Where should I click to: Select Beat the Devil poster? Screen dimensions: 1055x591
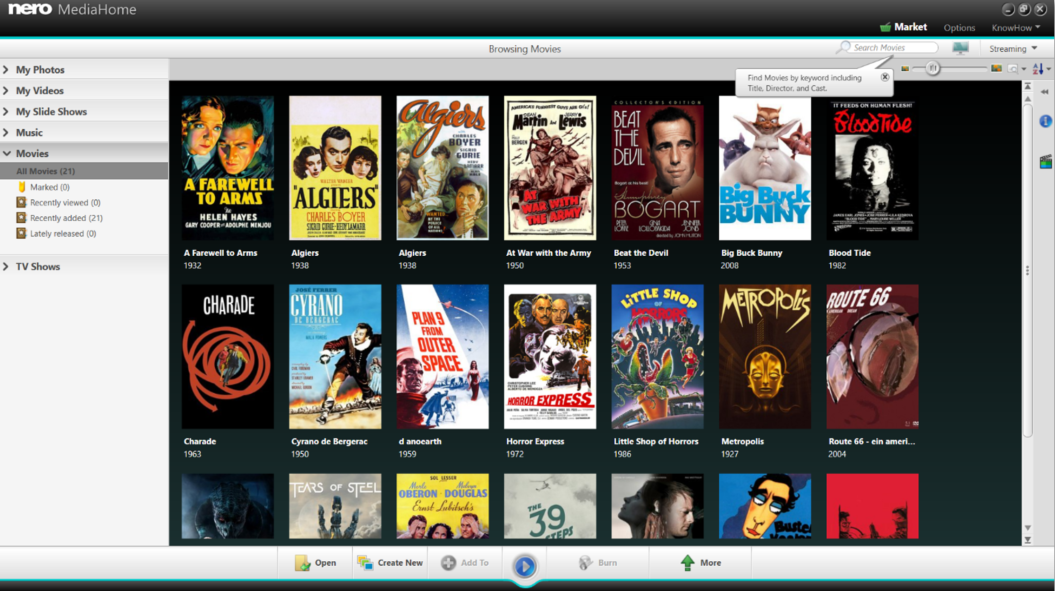[x=657, y=168]
